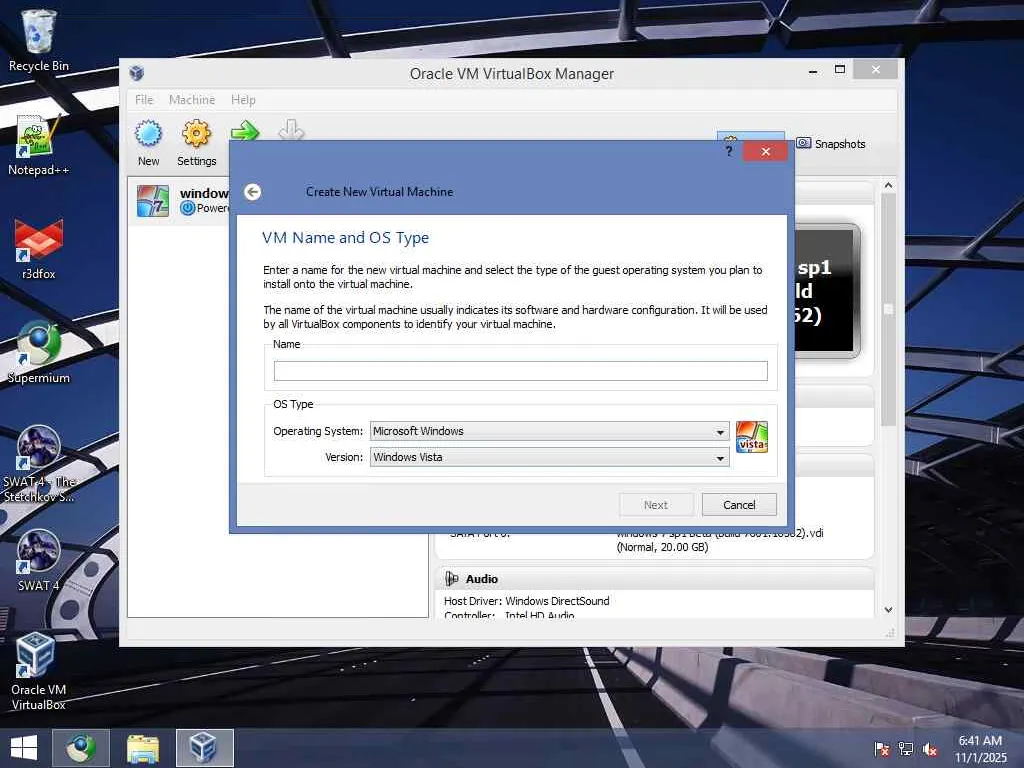Maximize the VirtualBox Manager window
This screenshot has width=1024, height=768.
pos(840,69)
